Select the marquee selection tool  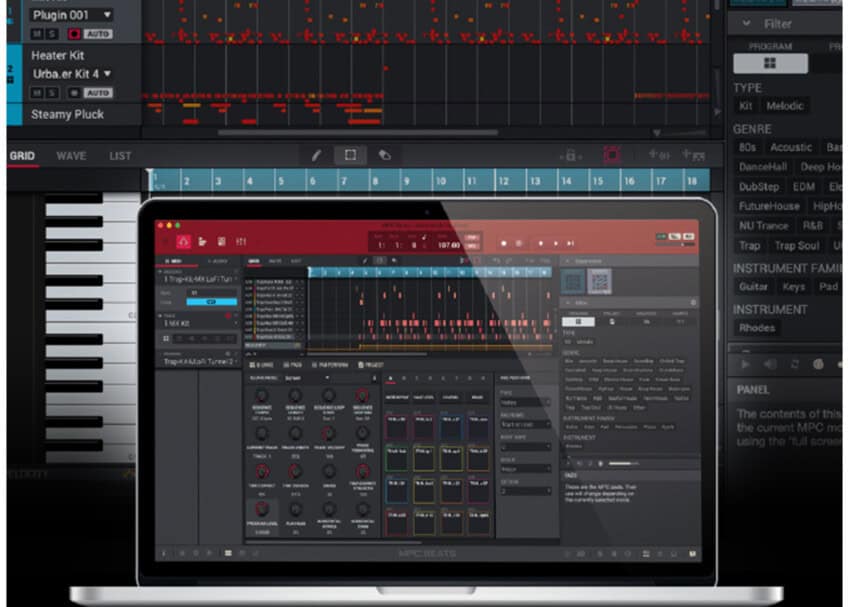click(350, 155)
